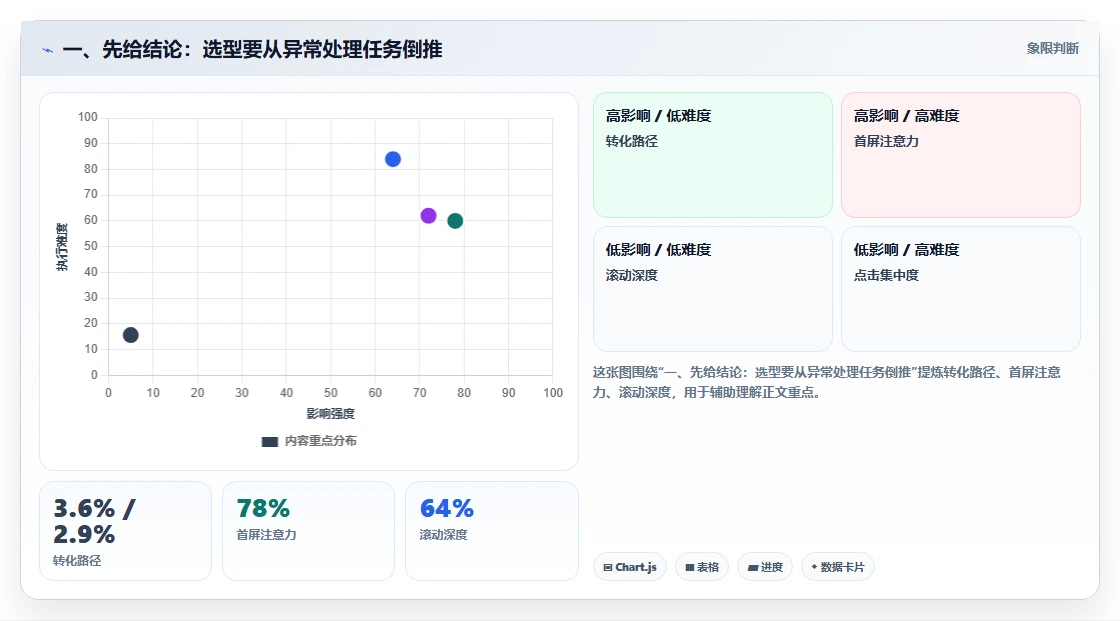Click 点击集中度 text in 低影响 / 高难度 card
1120x621 pixels.
pos(886,275)
